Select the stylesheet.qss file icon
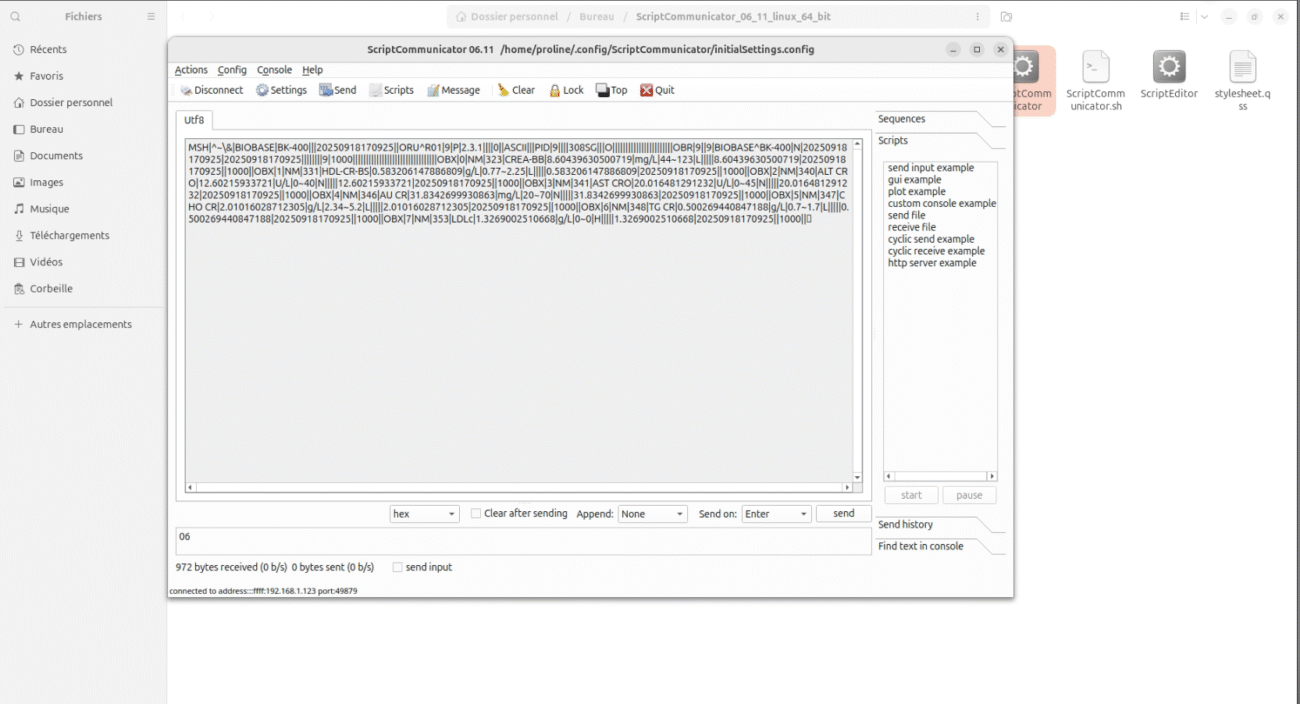1300x704 pixels. pos(1242,80)
